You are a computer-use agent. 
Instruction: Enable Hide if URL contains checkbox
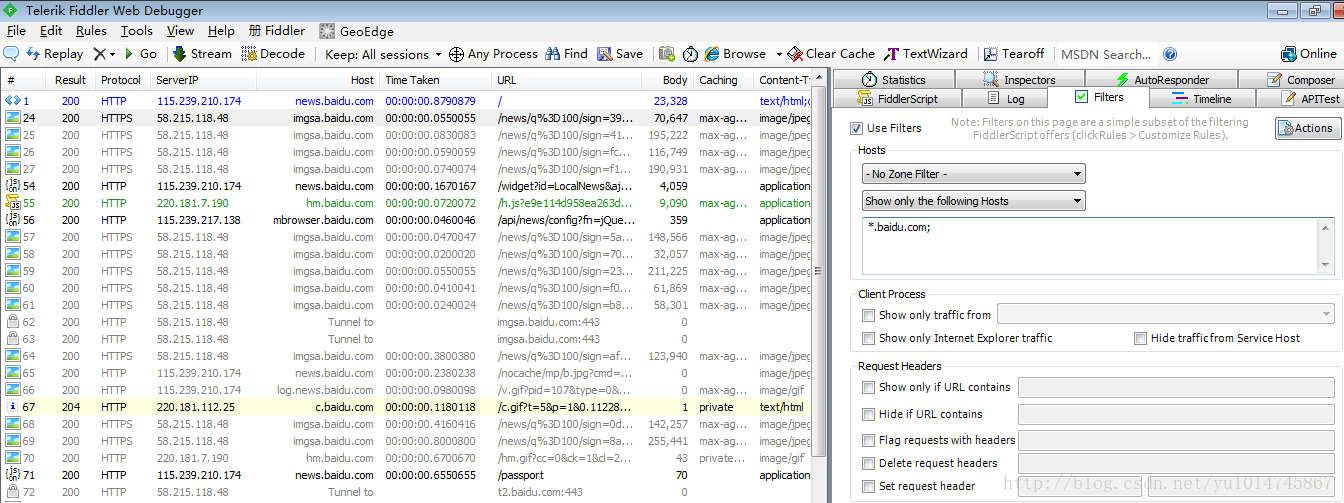pyautogui.click(x=868, y=414)
